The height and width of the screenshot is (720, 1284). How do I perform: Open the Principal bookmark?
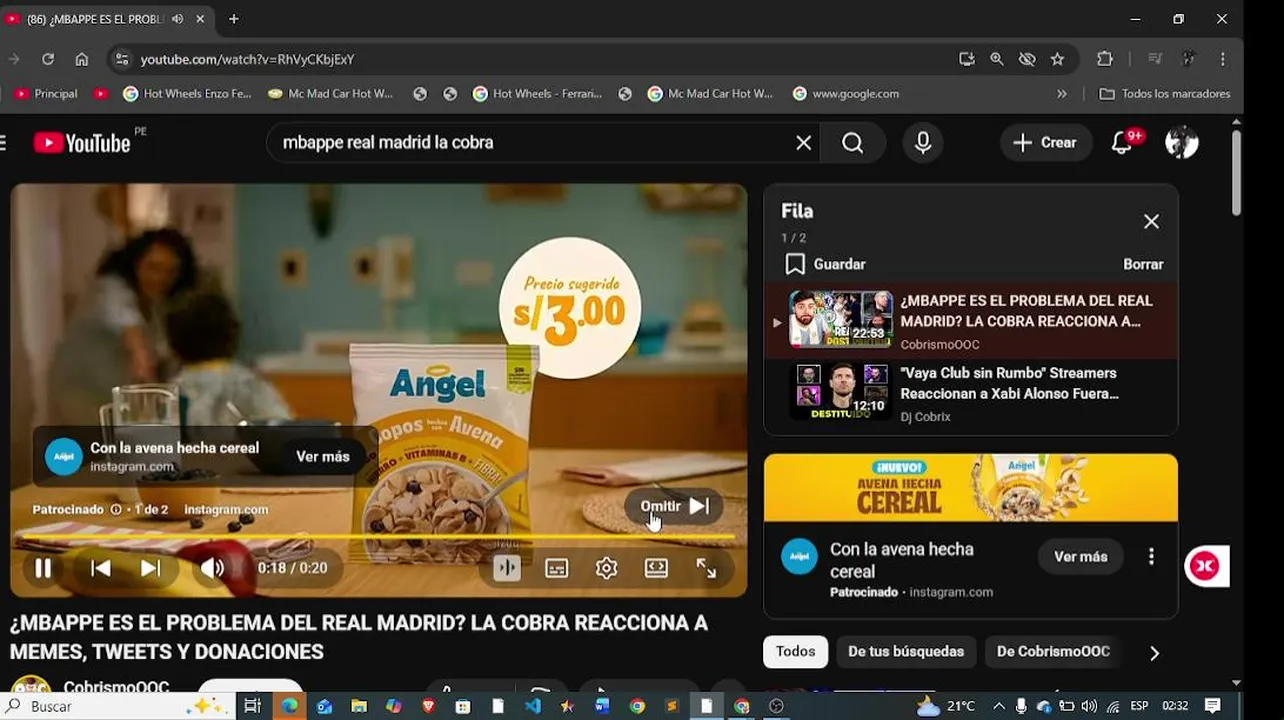coord(46,93)
